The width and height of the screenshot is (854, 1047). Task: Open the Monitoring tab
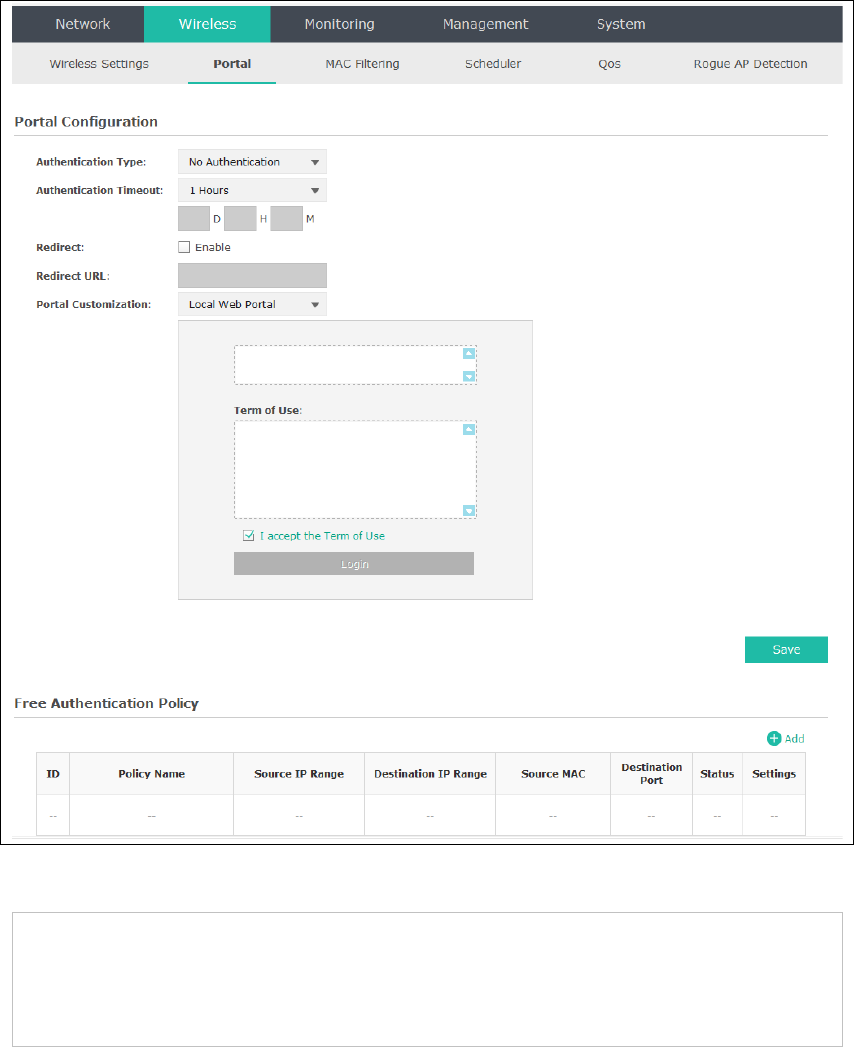339,24
